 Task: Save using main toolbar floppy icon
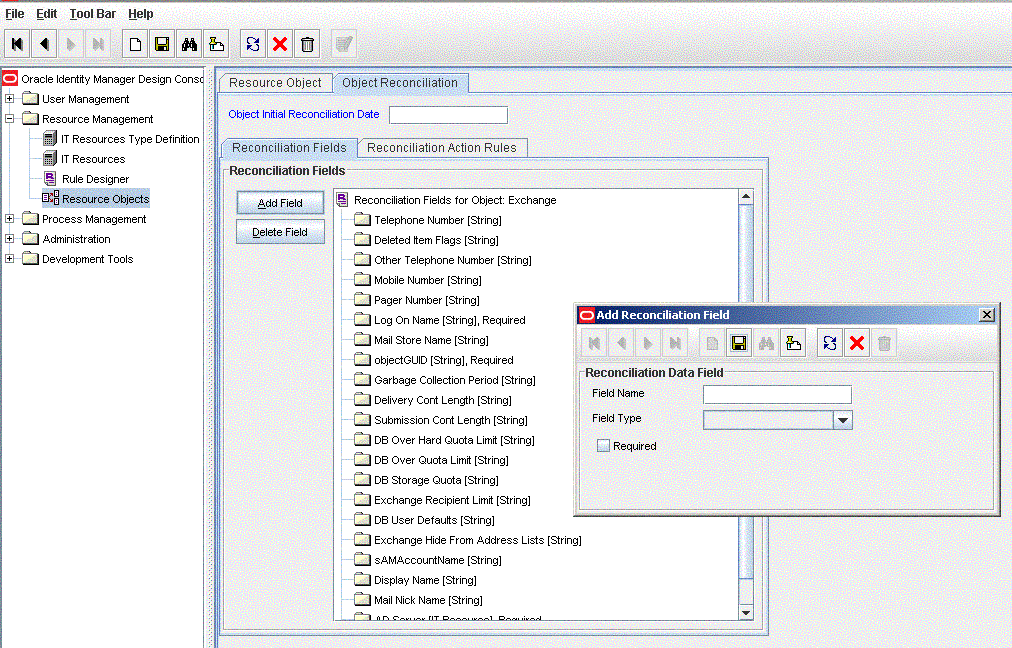(162, 44)
